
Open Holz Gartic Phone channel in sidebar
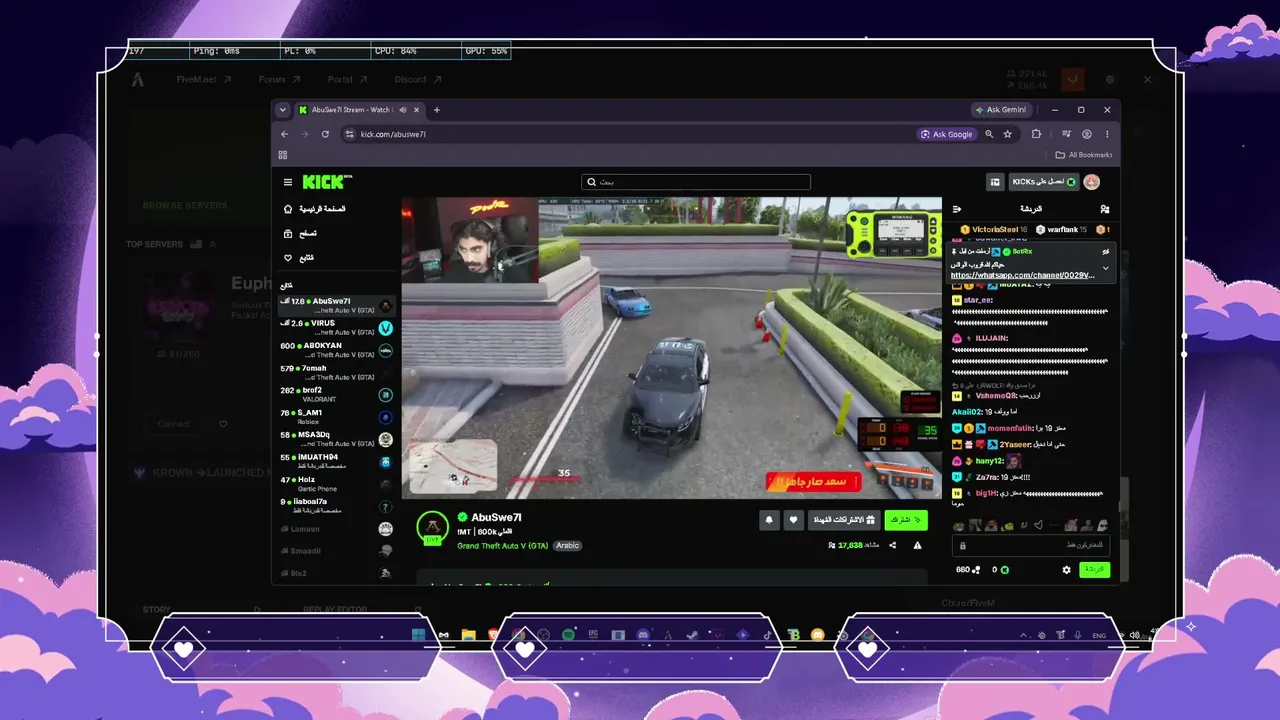[337, 484]
